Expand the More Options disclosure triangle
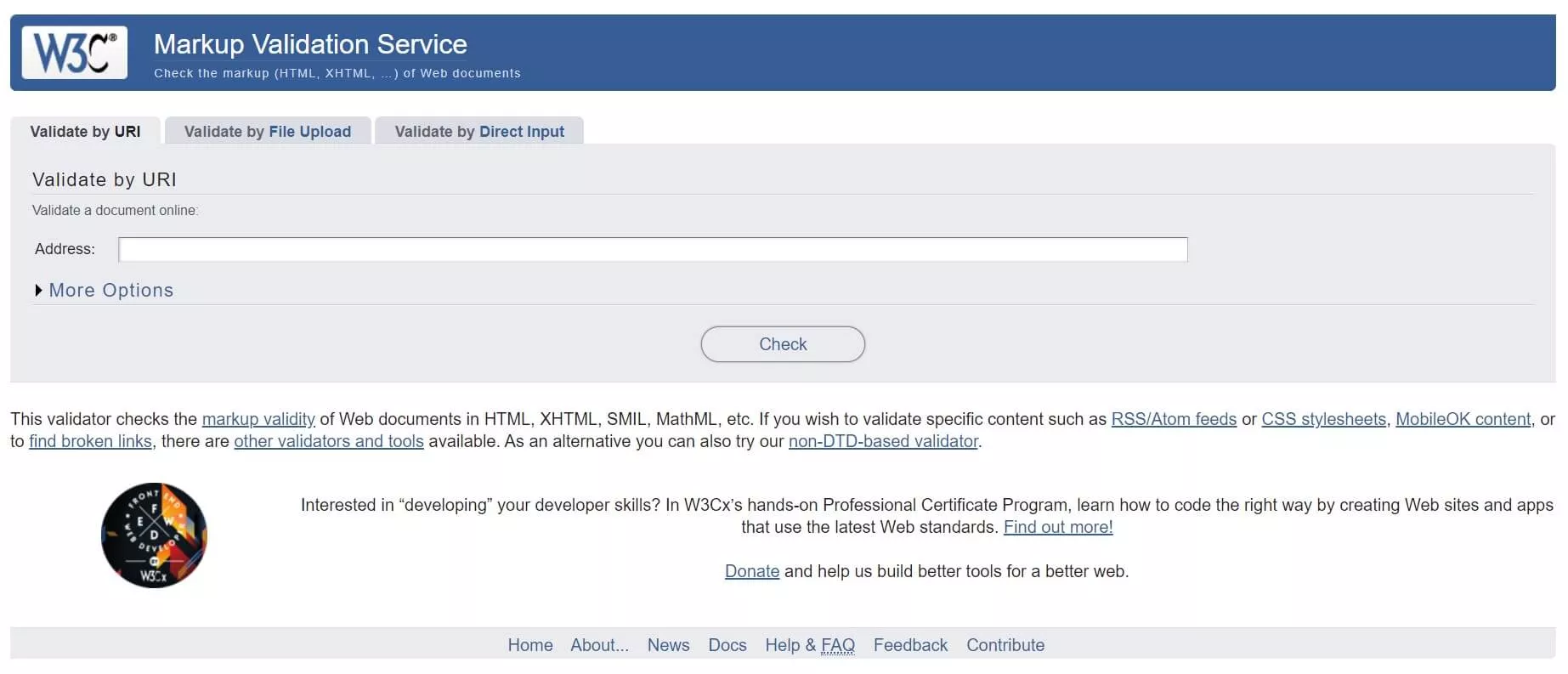Image resolution: width=1568 pixels, height=674 pixels. click(39, 291)
